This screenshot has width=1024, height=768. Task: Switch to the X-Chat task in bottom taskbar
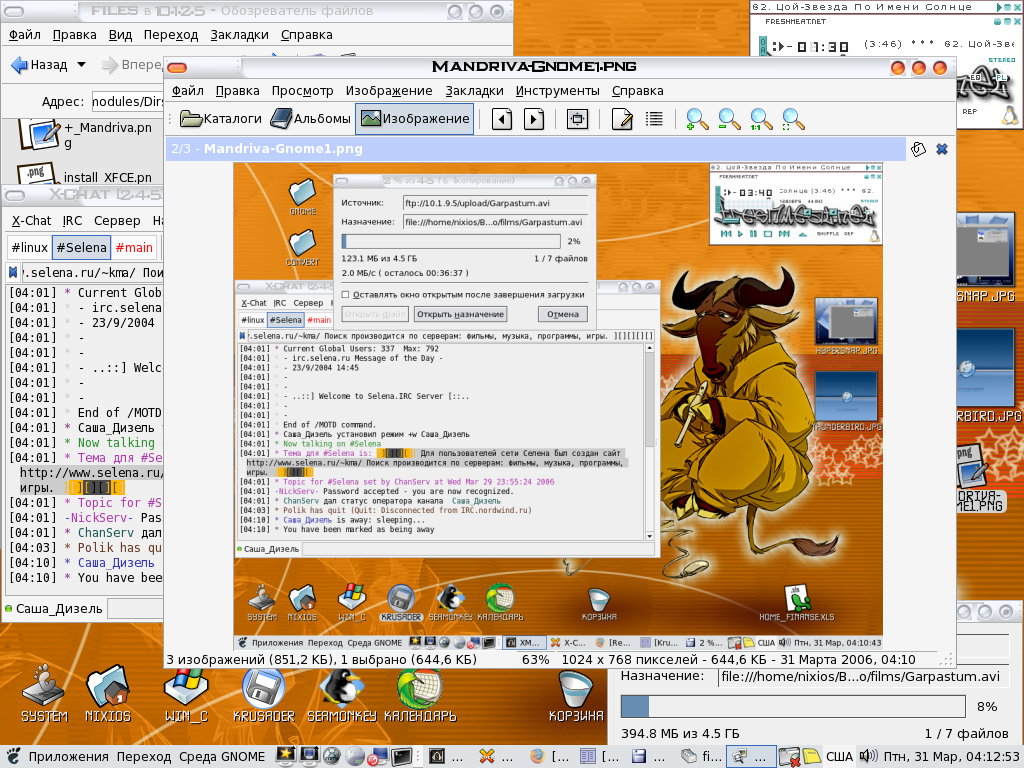tap(495, 756)
